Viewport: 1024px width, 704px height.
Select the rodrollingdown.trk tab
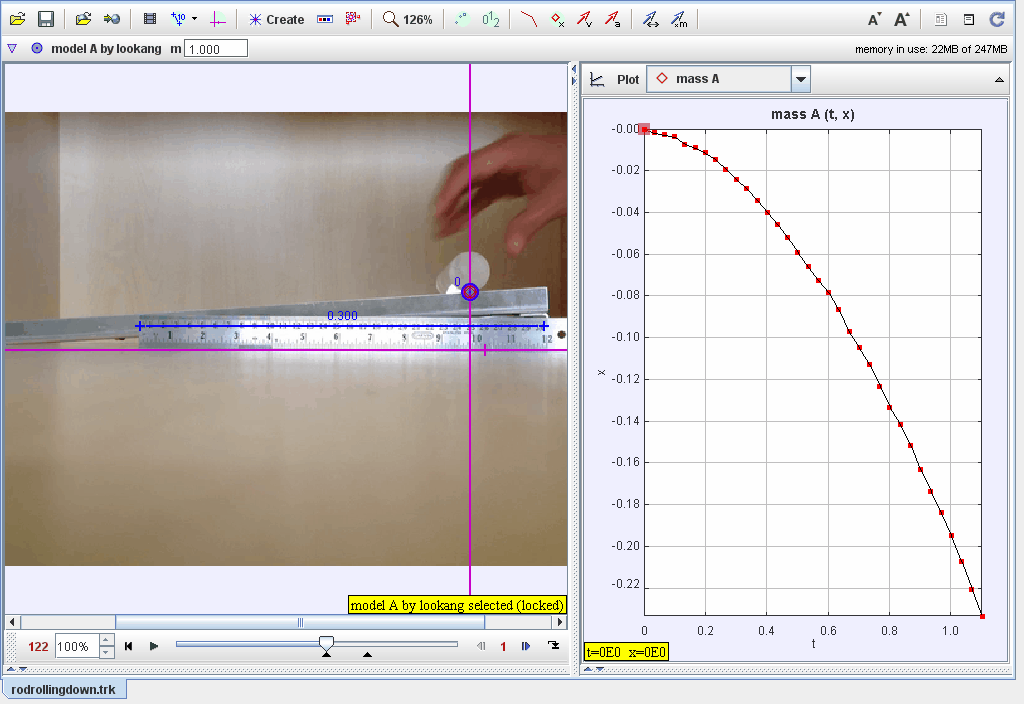(x=63, y=690)
